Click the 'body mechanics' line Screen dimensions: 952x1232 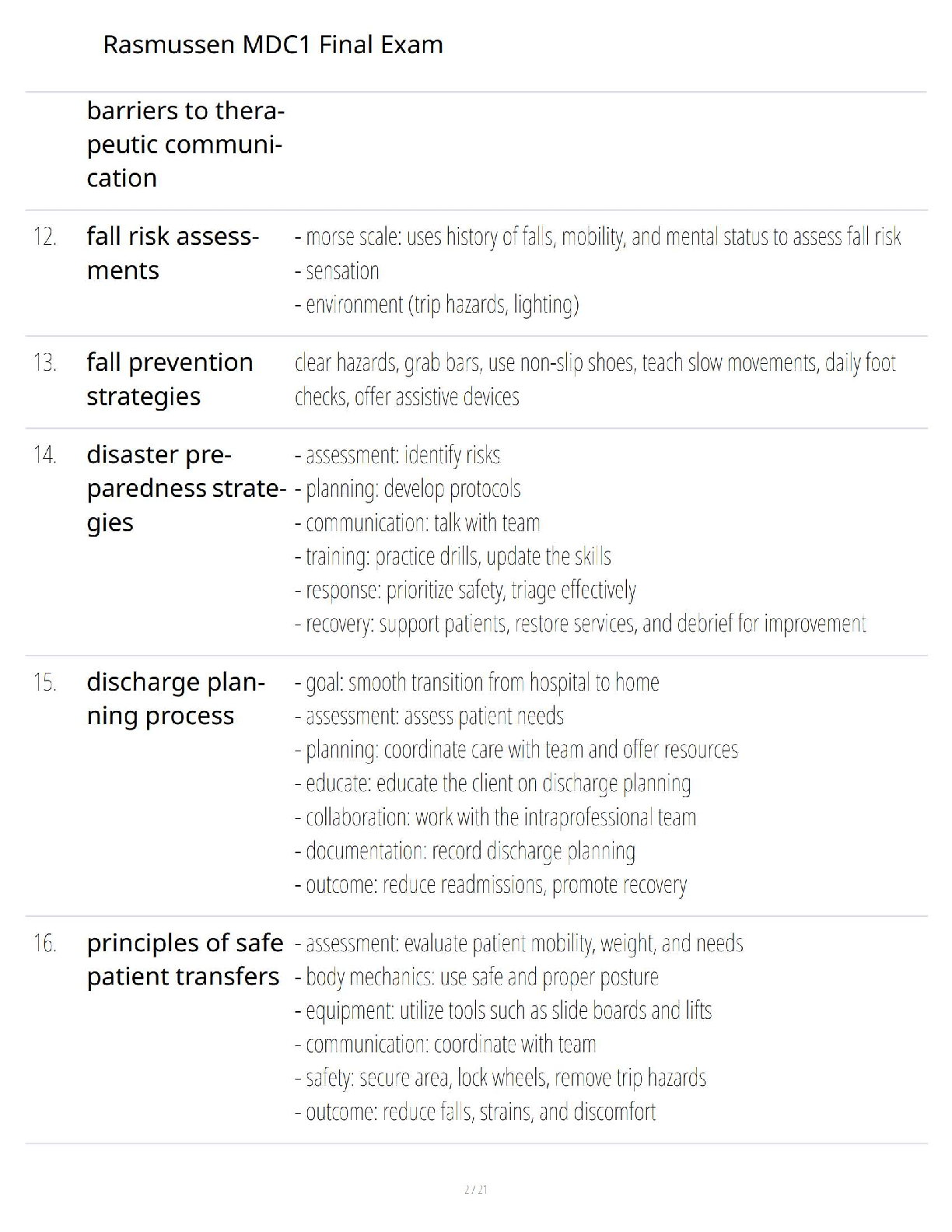(x=476, y=977)
